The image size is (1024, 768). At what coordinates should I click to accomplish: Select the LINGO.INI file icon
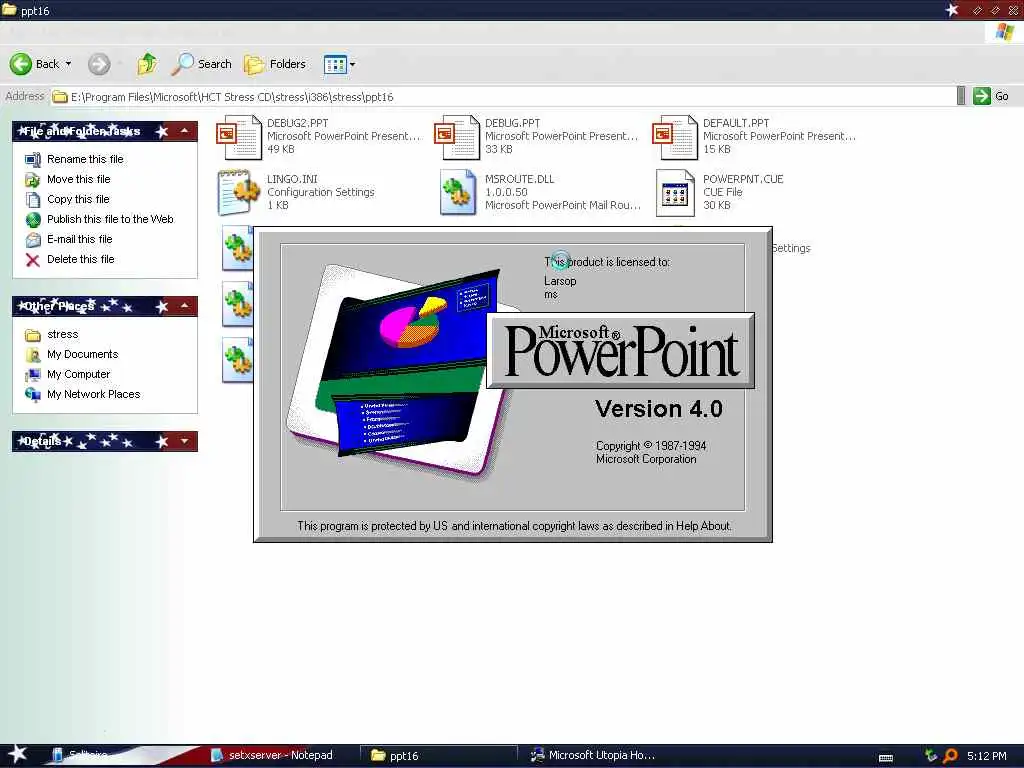coord(238,193)
